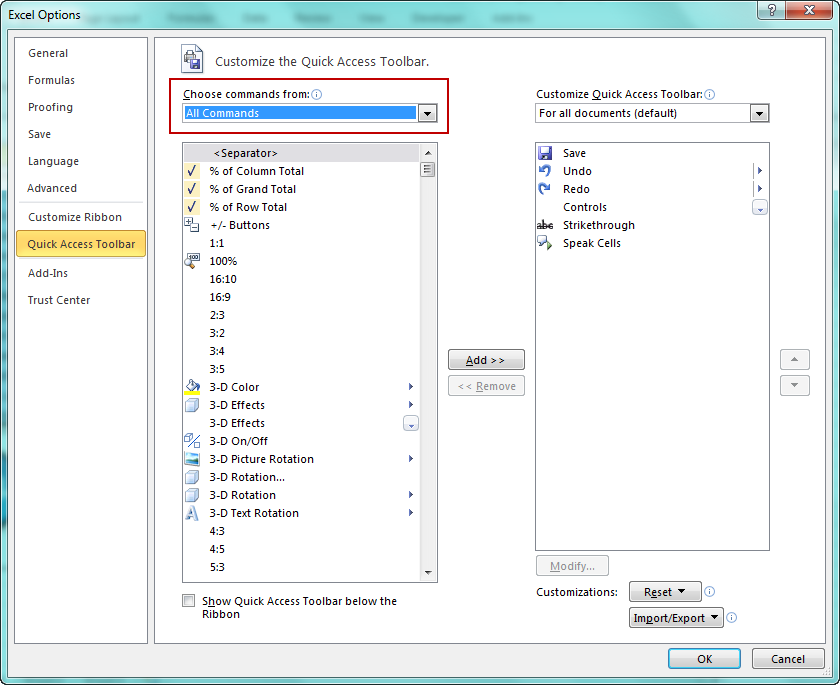Select the <Separator> entry in commands list
This screenshot has height=685, width=840.
pyautogui.click(x=302, y=153)
